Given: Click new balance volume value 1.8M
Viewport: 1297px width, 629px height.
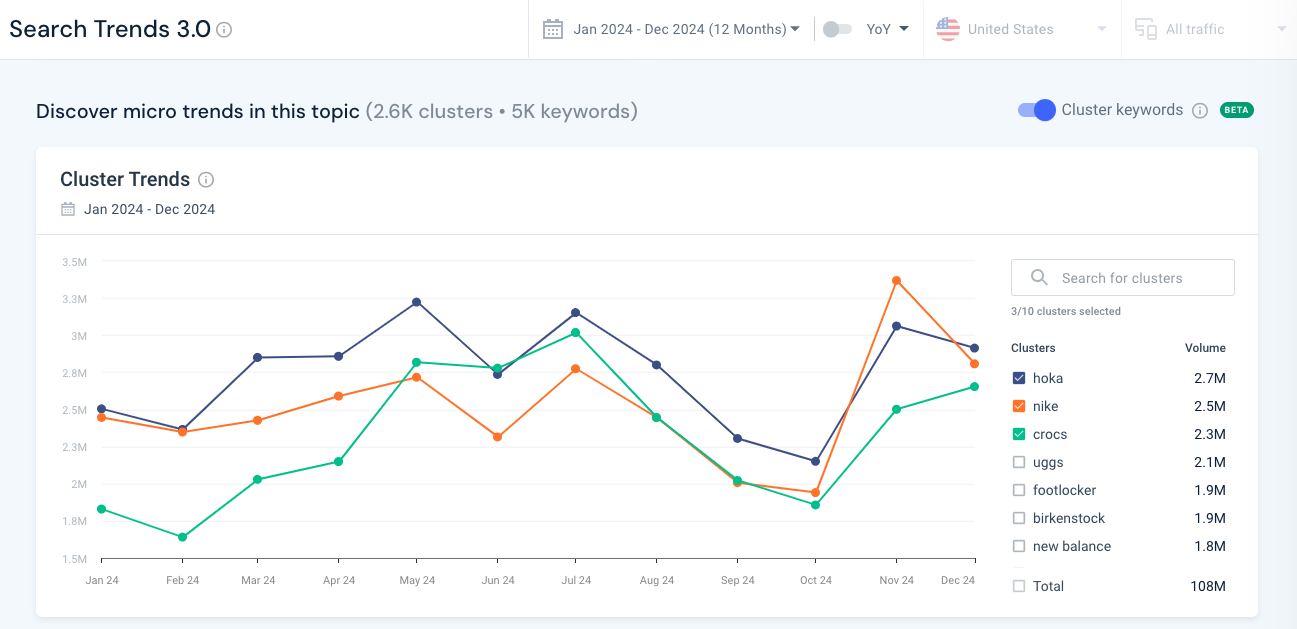Looking at the screenshot, I should [1209, 546].
